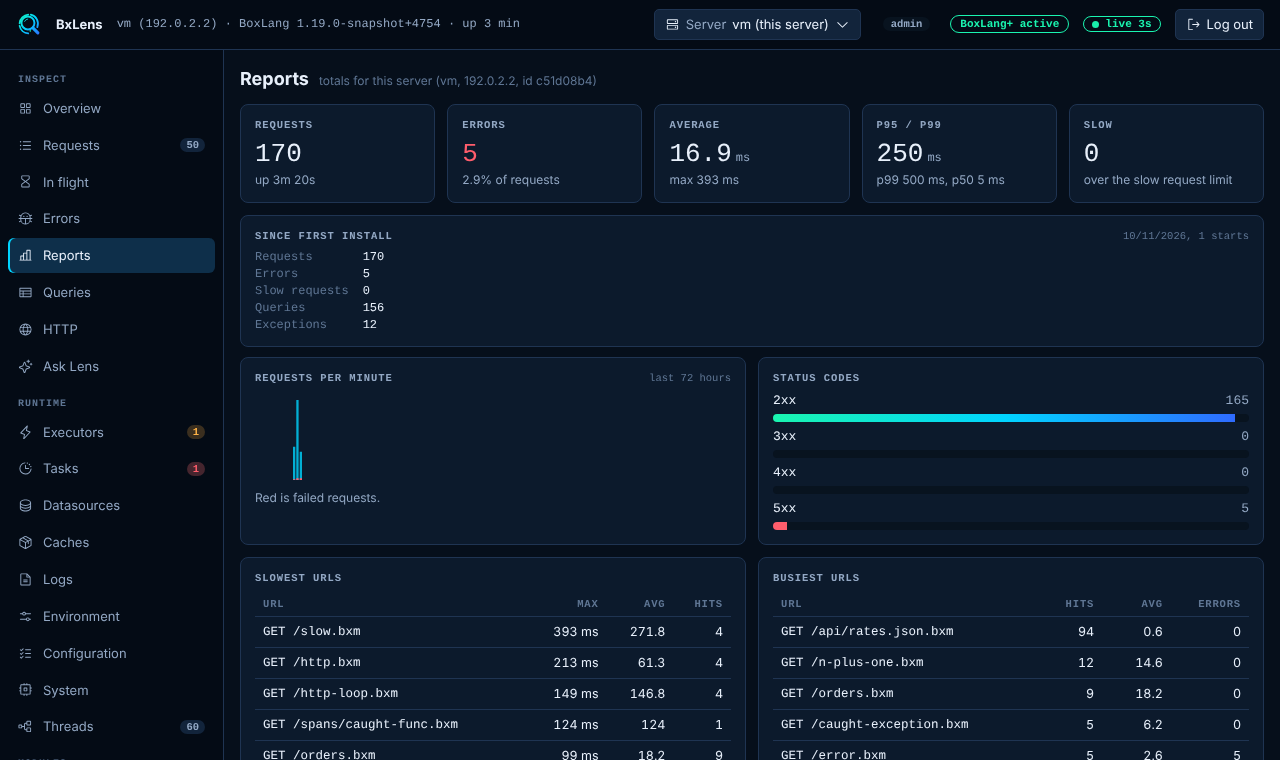Click the Errors summary card showing 5
Viewport: 1280px width, 760px height.
coord(544,153)
